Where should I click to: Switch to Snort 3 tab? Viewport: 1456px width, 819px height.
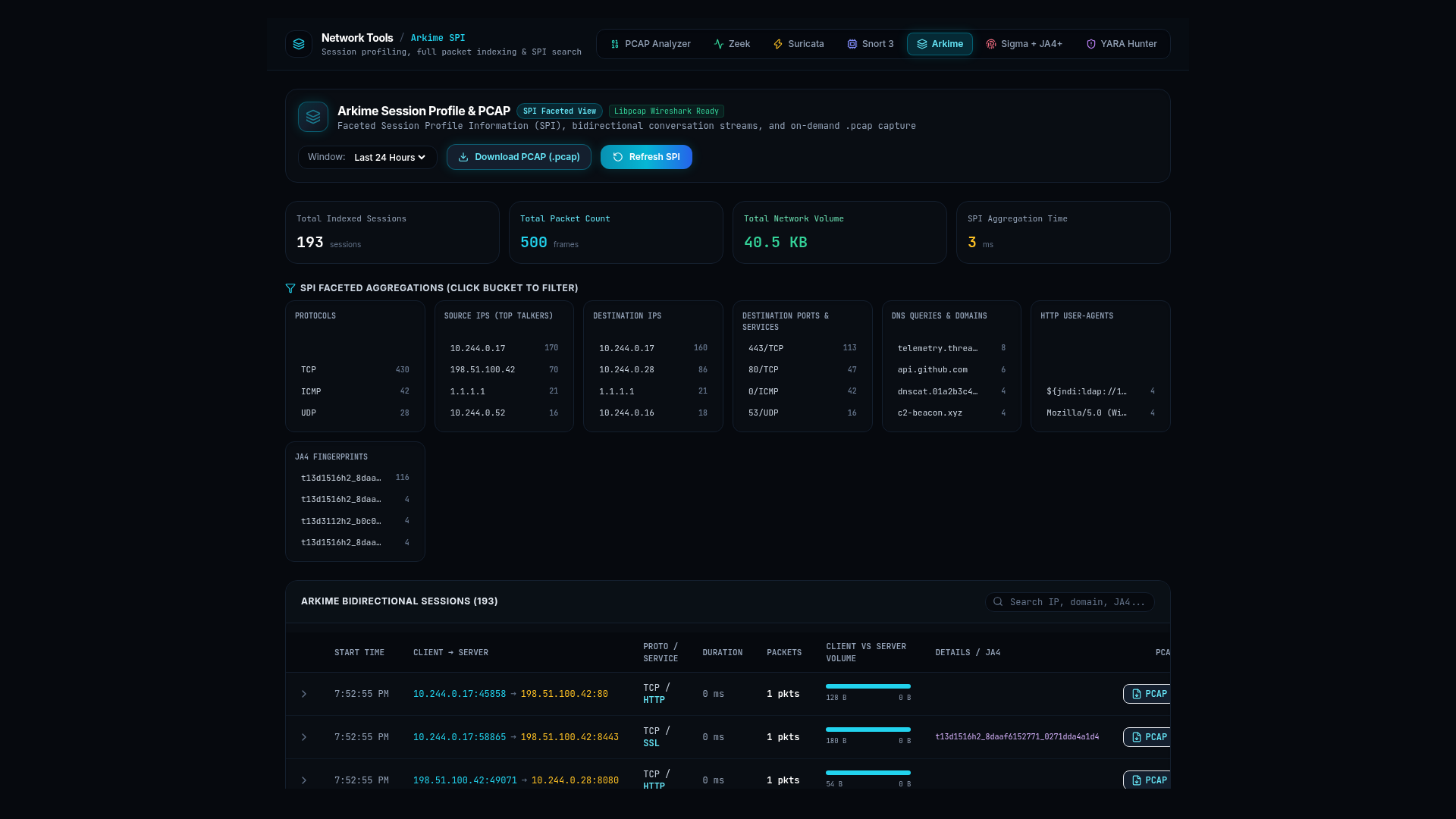(871, 44)
